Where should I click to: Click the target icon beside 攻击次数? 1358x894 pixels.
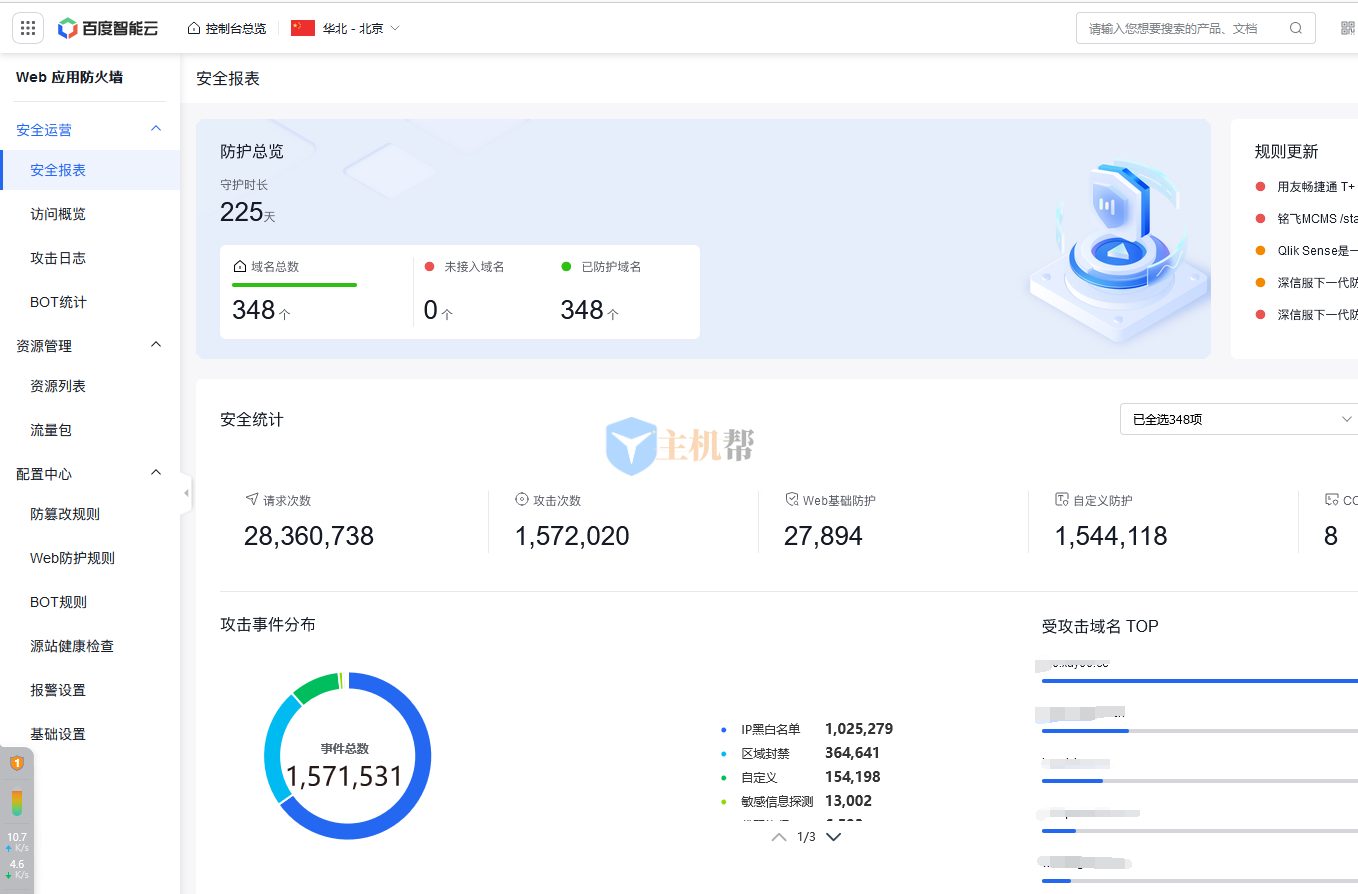(x=521, y=499)
